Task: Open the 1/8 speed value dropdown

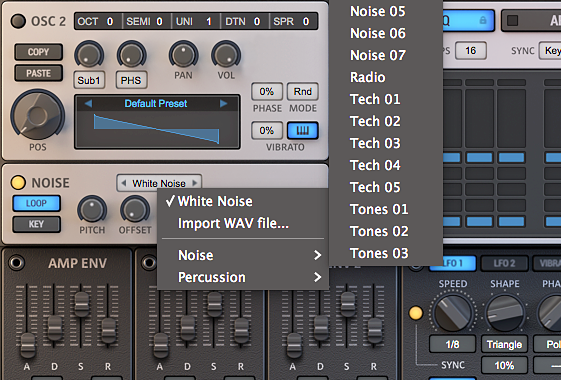Action: [x=452, y=344]
